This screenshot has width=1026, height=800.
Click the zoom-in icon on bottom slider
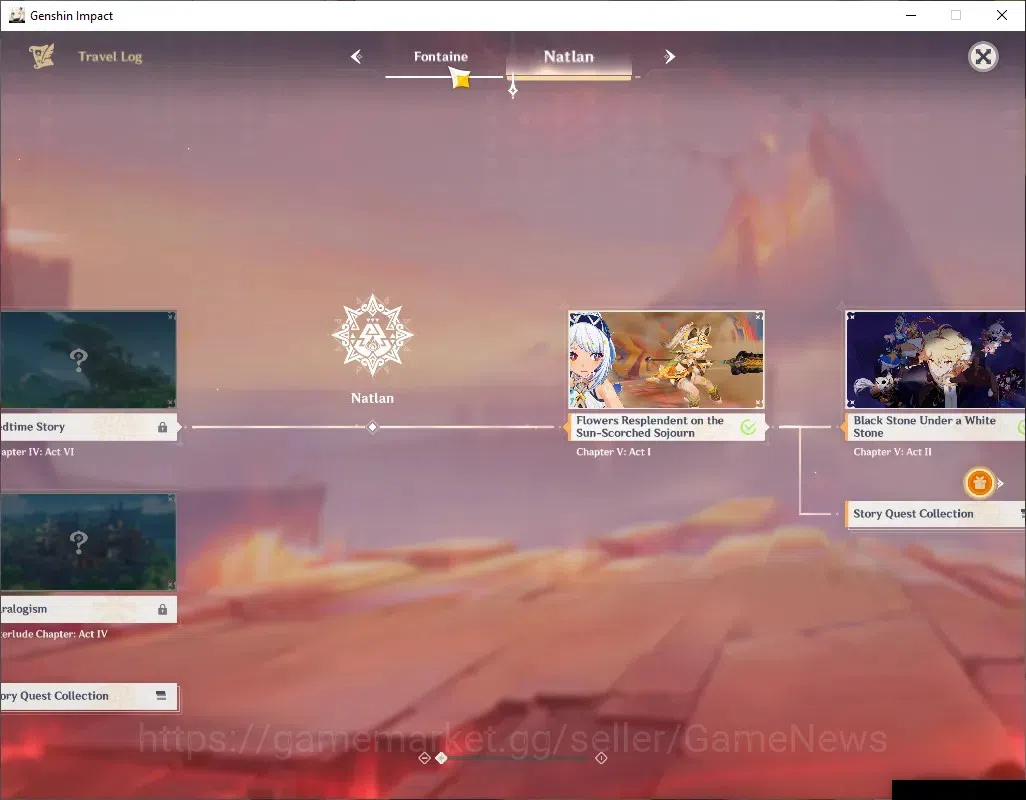coord(601,757)
